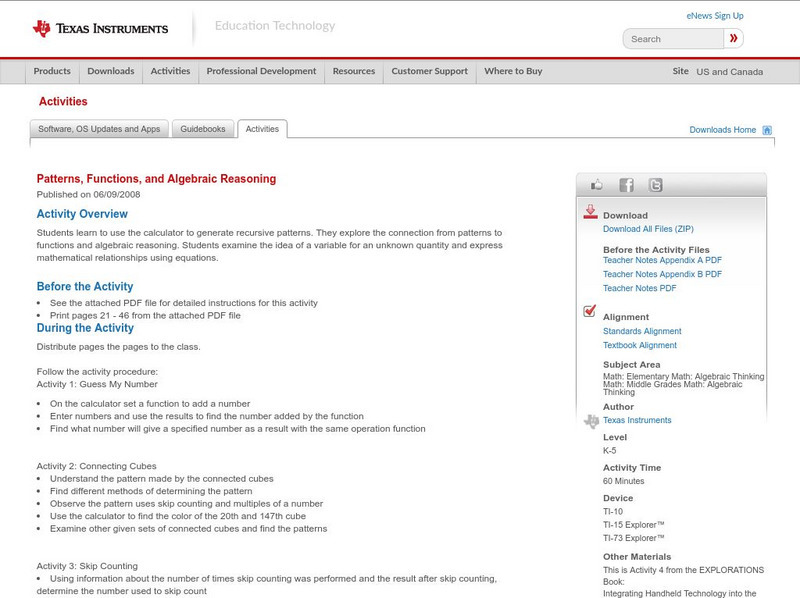
Task: Click the thumbs-up like icon
Action: [596, 185]
